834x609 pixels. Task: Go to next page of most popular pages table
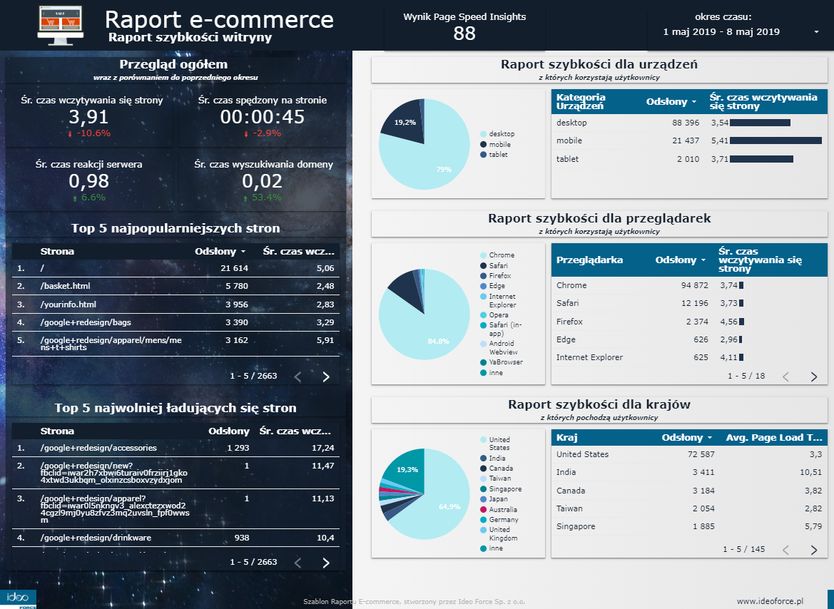pyautogui.click(x=326, y=377)
